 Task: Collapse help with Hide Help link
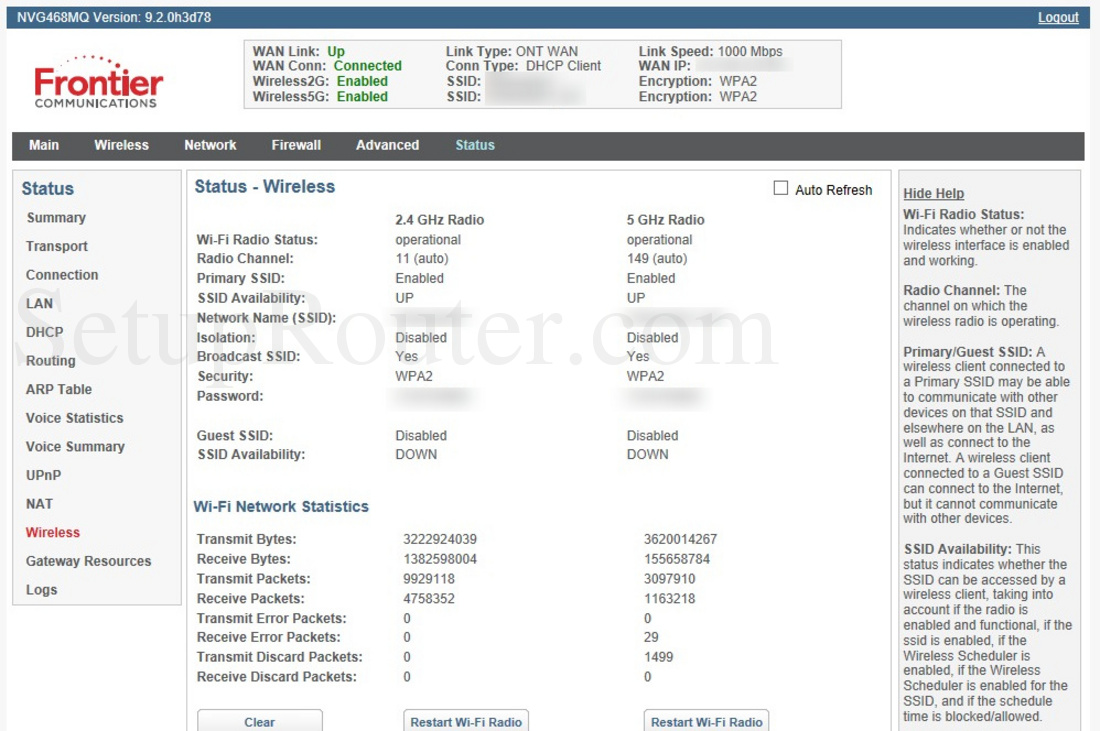point(933,194)
